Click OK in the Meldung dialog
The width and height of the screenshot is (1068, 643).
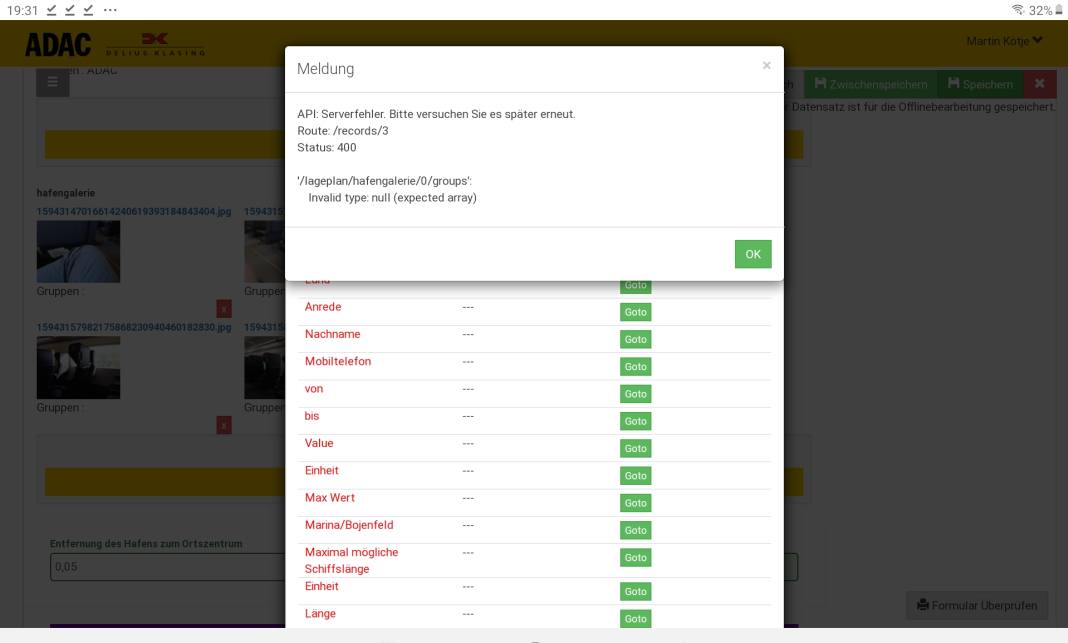pos(752,254)
